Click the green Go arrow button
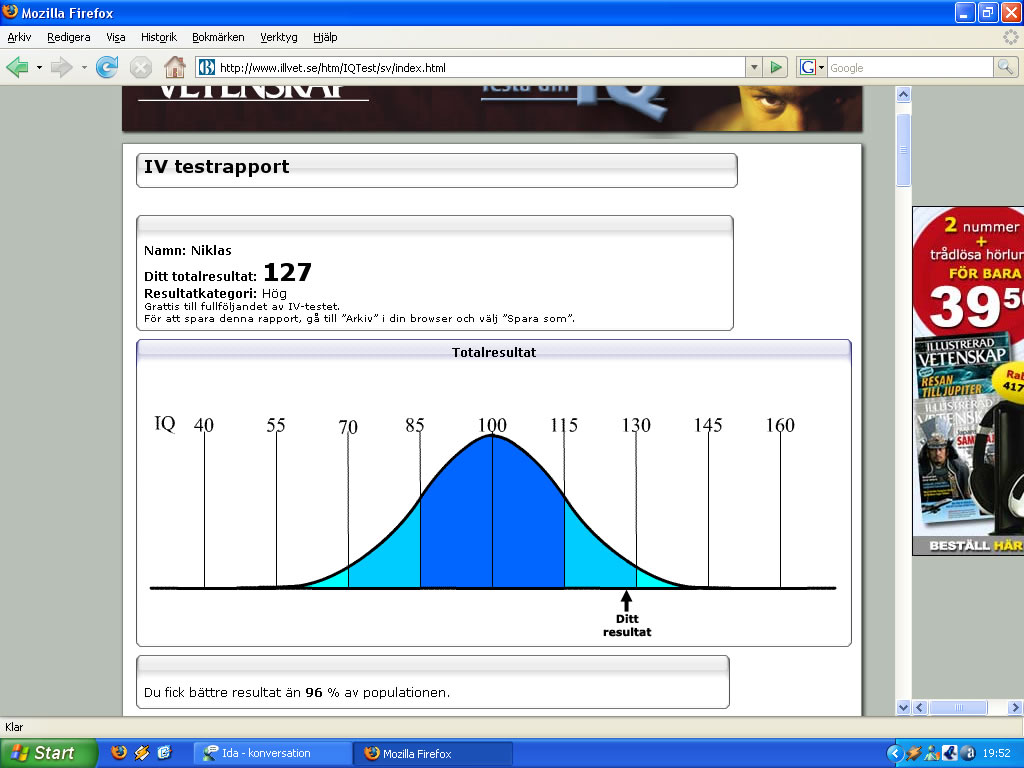The height and width of the screenshot is (768, 1024). point(776,67)
